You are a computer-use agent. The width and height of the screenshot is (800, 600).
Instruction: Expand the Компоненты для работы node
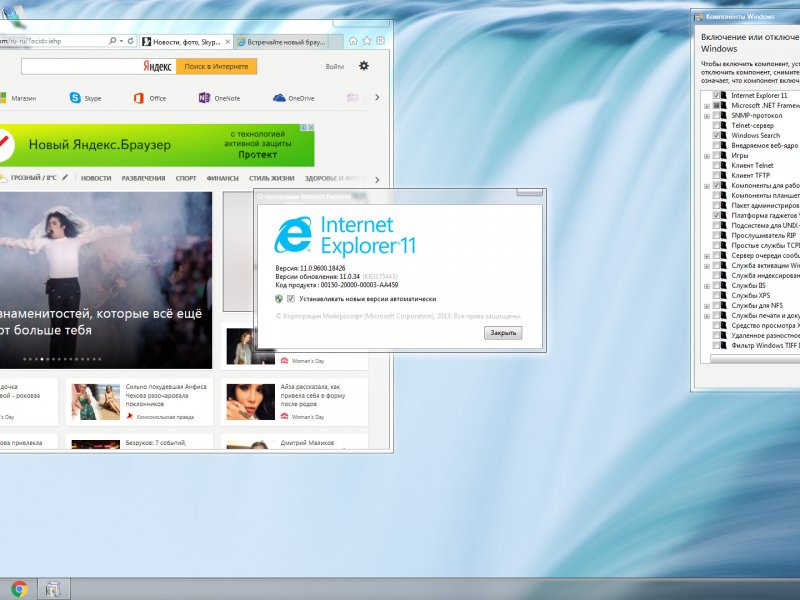pyautogui.click(x=707, y=186)
